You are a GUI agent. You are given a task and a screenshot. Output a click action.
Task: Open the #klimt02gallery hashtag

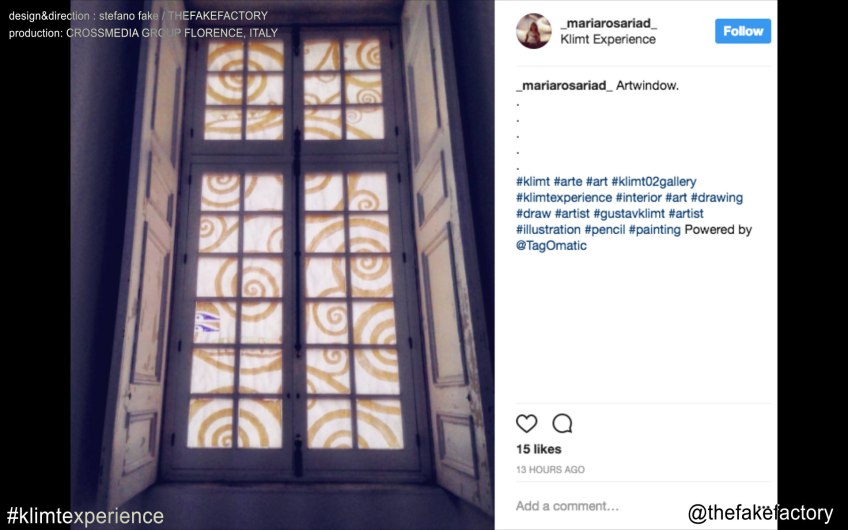pos(653,182)
